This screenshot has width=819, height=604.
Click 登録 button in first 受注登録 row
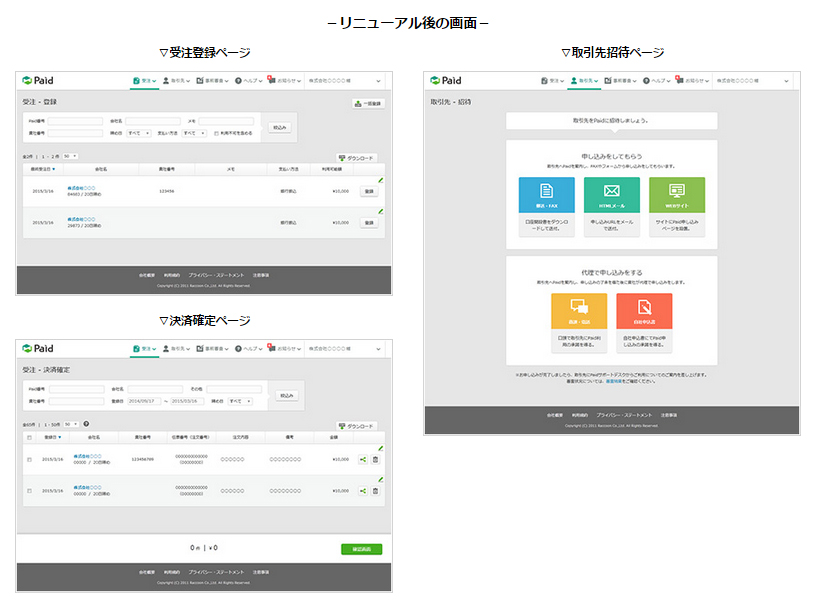pos(369,191)
